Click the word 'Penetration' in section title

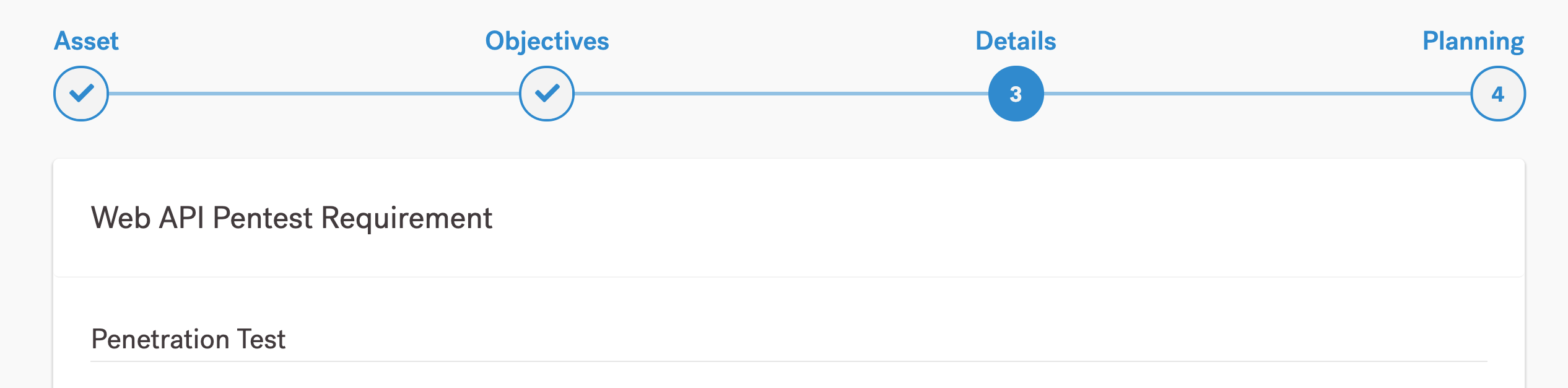click(160, 340)
